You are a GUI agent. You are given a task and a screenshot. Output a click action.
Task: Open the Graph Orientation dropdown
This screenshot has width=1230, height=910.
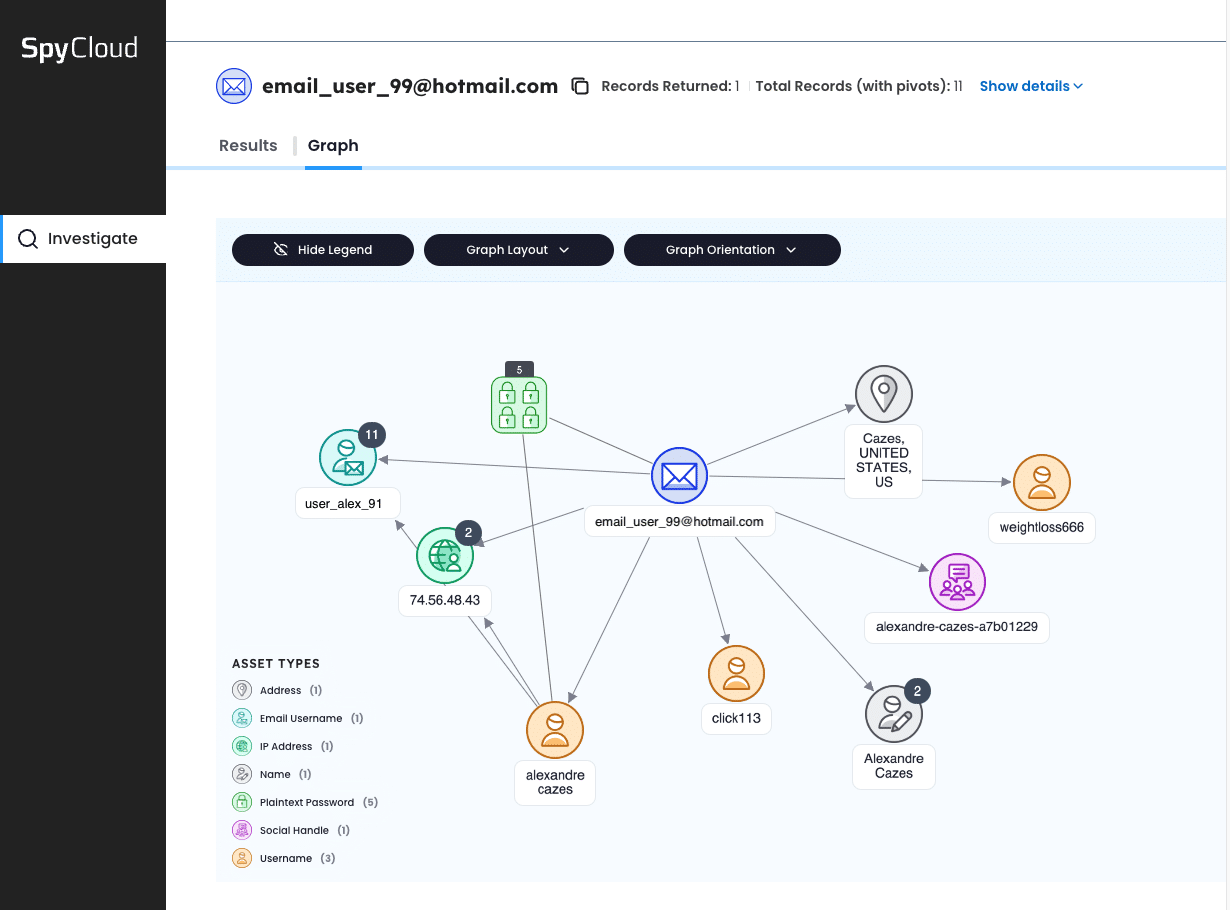click(x=732, y=249)
